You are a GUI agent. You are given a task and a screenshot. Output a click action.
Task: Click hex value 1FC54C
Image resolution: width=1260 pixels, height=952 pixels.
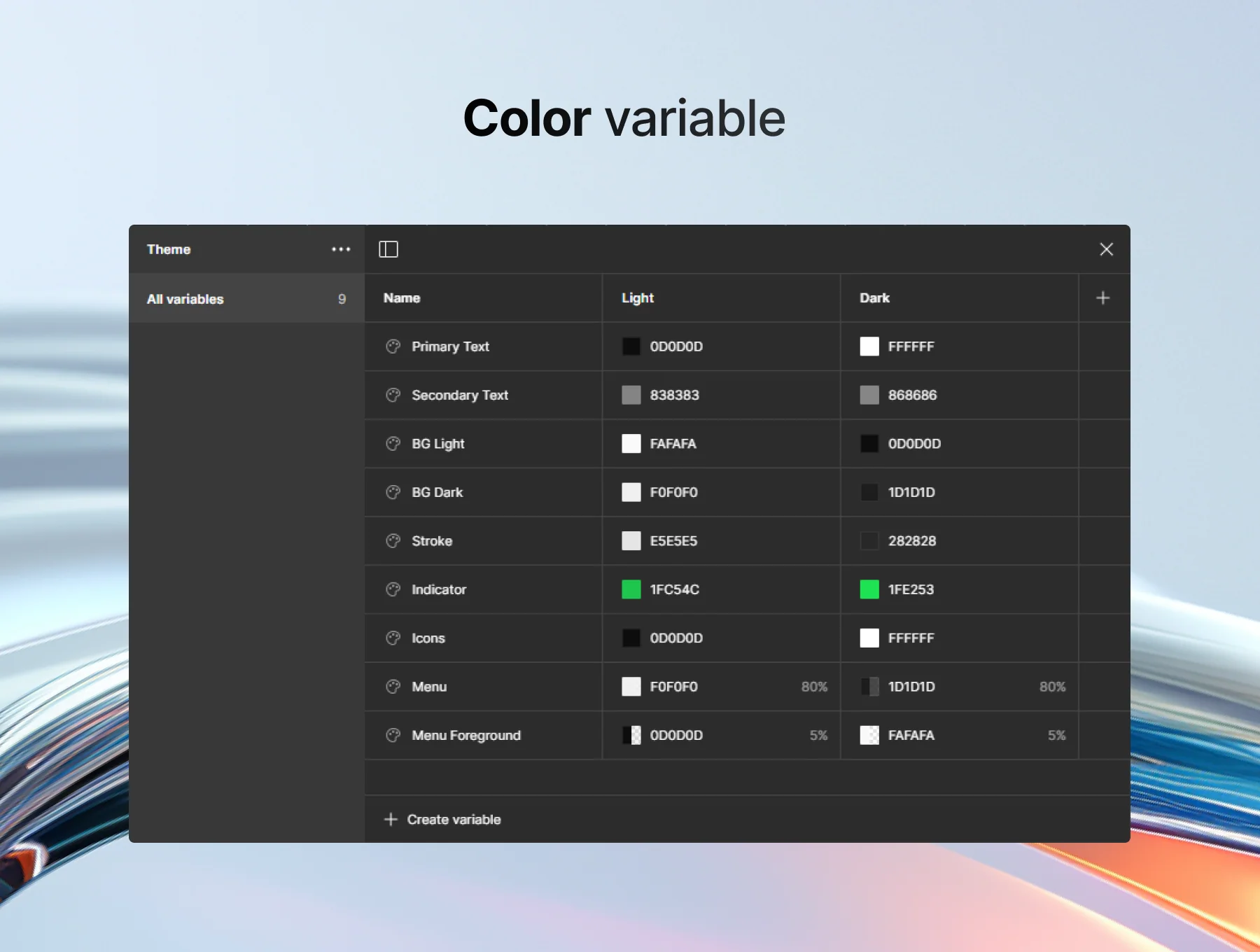(x=674, y=589)
